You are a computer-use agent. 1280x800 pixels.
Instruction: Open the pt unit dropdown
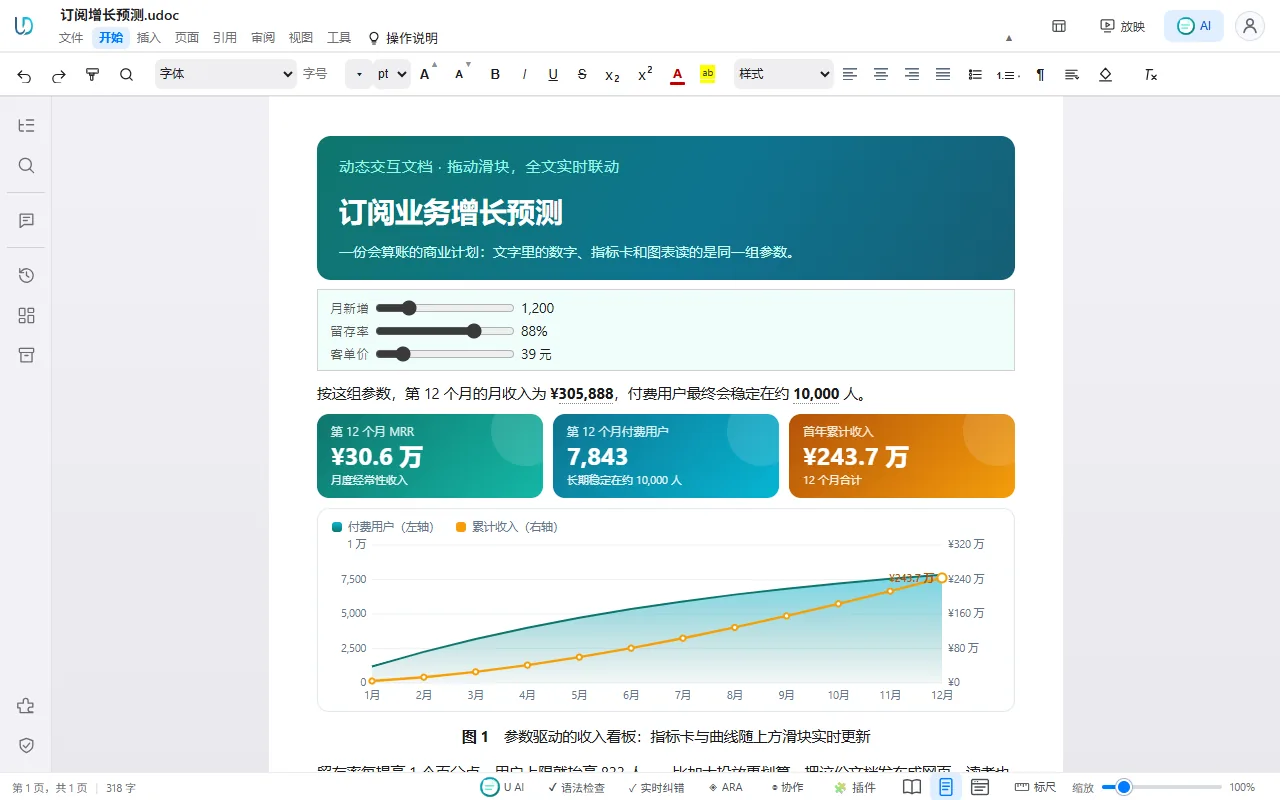click(392, 74)
